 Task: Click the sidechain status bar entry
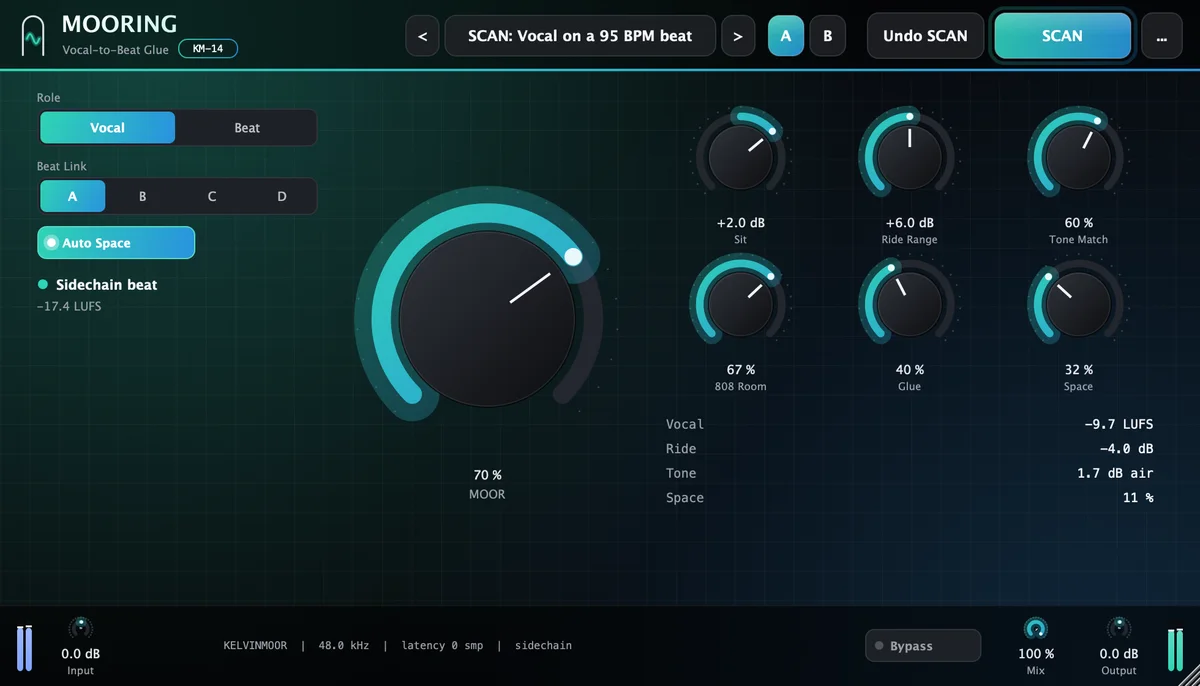click(543, 646)
